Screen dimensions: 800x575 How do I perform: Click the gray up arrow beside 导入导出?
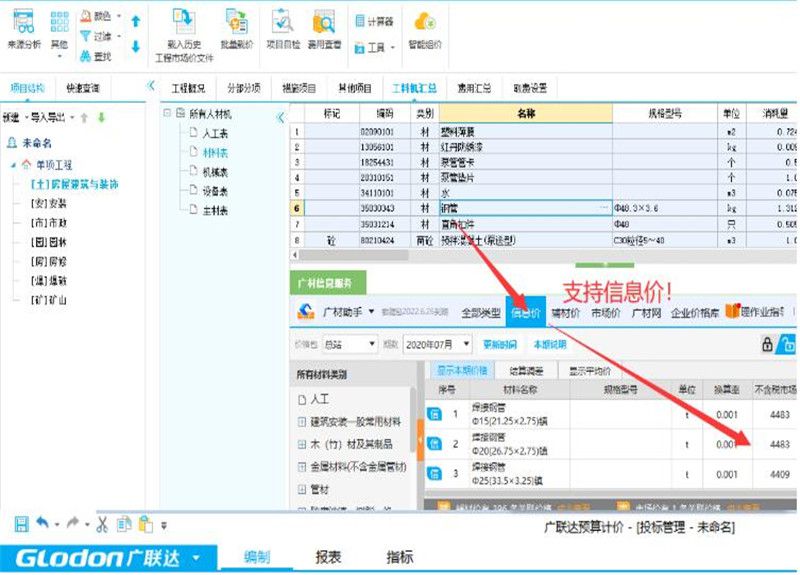click(x=84, y=118)
